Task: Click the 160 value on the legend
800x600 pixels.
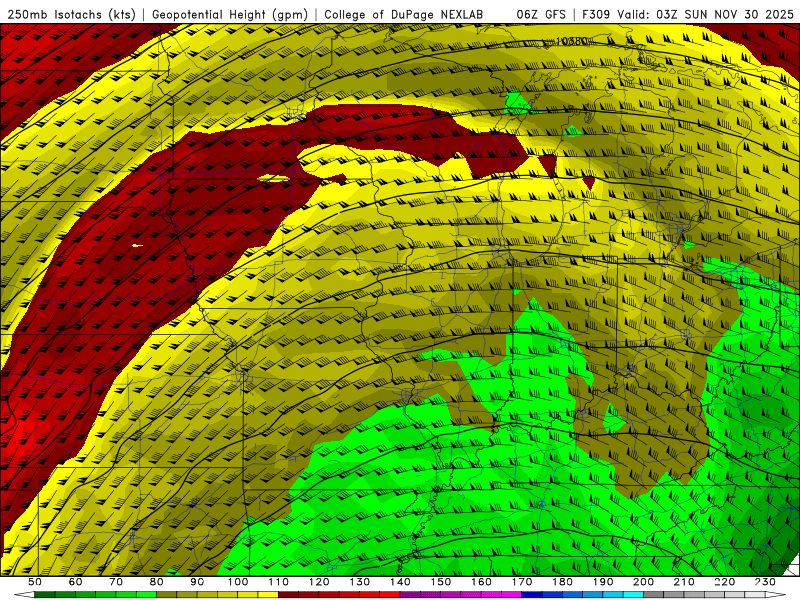Action: coord(481,582)
